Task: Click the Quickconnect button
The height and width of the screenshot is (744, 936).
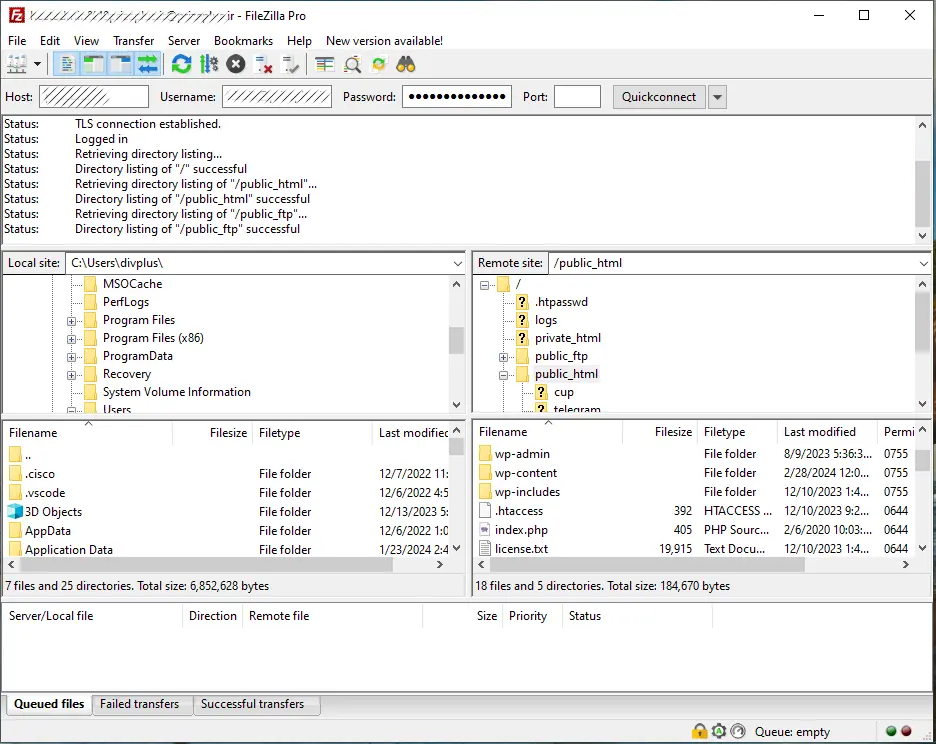Action: tap(660, 97)
